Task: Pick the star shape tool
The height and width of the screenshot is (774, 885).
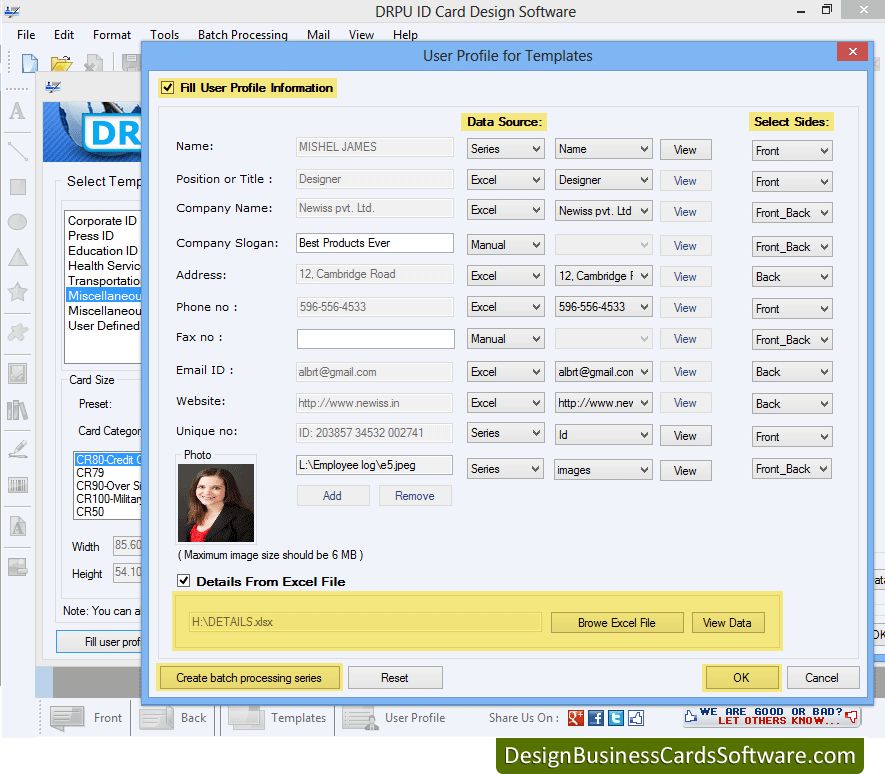Action: pos(17,291)
